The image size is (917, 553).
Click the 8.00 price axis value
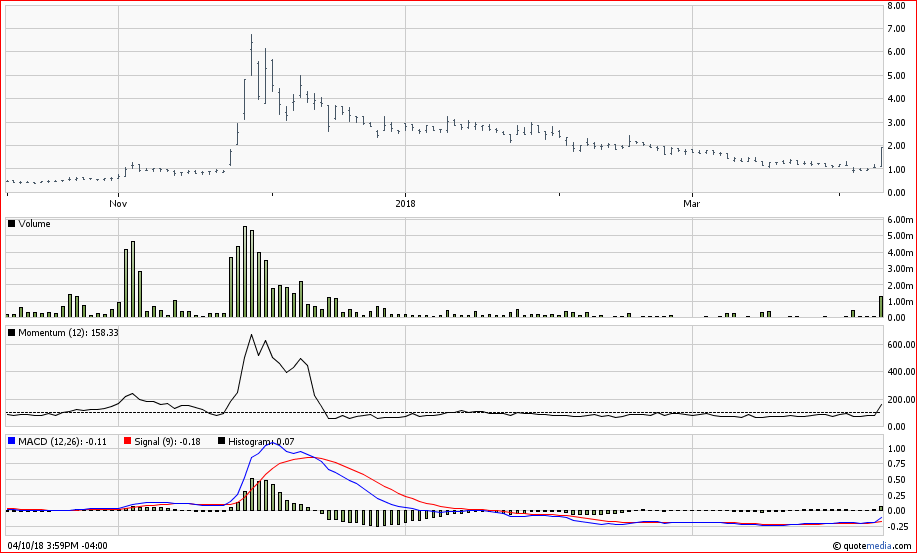click(x=896, y=5)
